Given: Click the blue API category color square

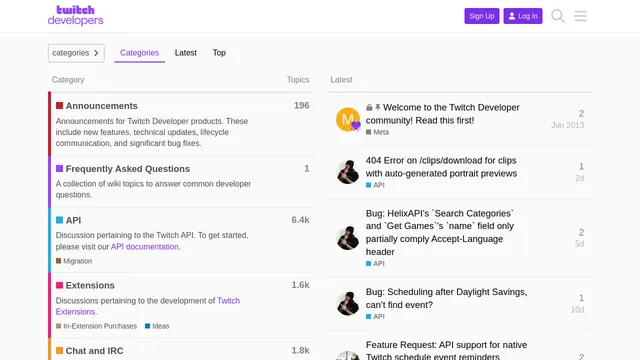Looking at the screenshot, I should click(60, 220).
